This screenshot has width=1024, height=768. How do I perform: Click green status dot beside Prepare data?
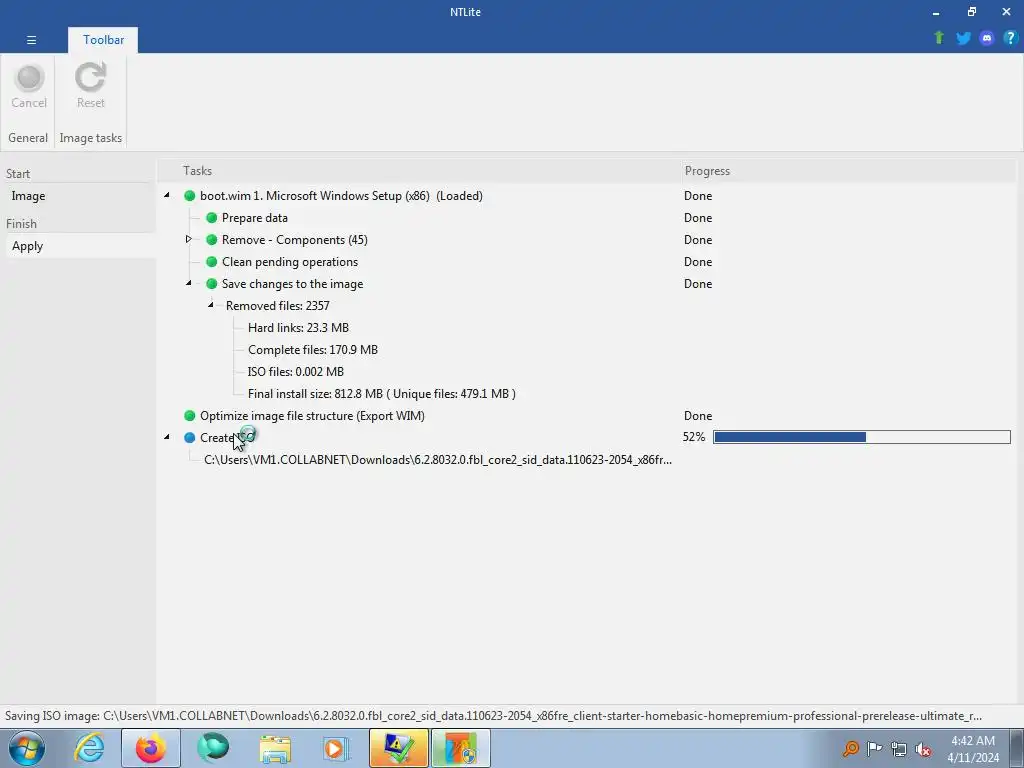tap(212, 217)
